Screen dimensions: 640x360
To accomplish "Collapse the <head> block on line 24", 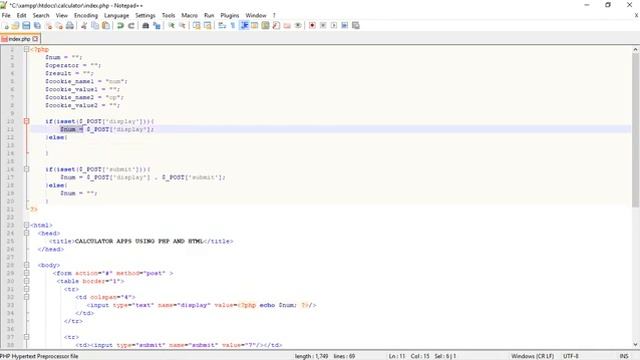I will point(27,233).
